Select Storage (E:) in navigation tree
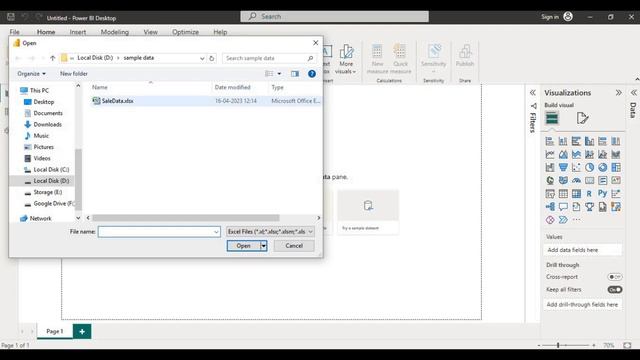This screenshot has width=640, height=360. click(x=48, y=192)
